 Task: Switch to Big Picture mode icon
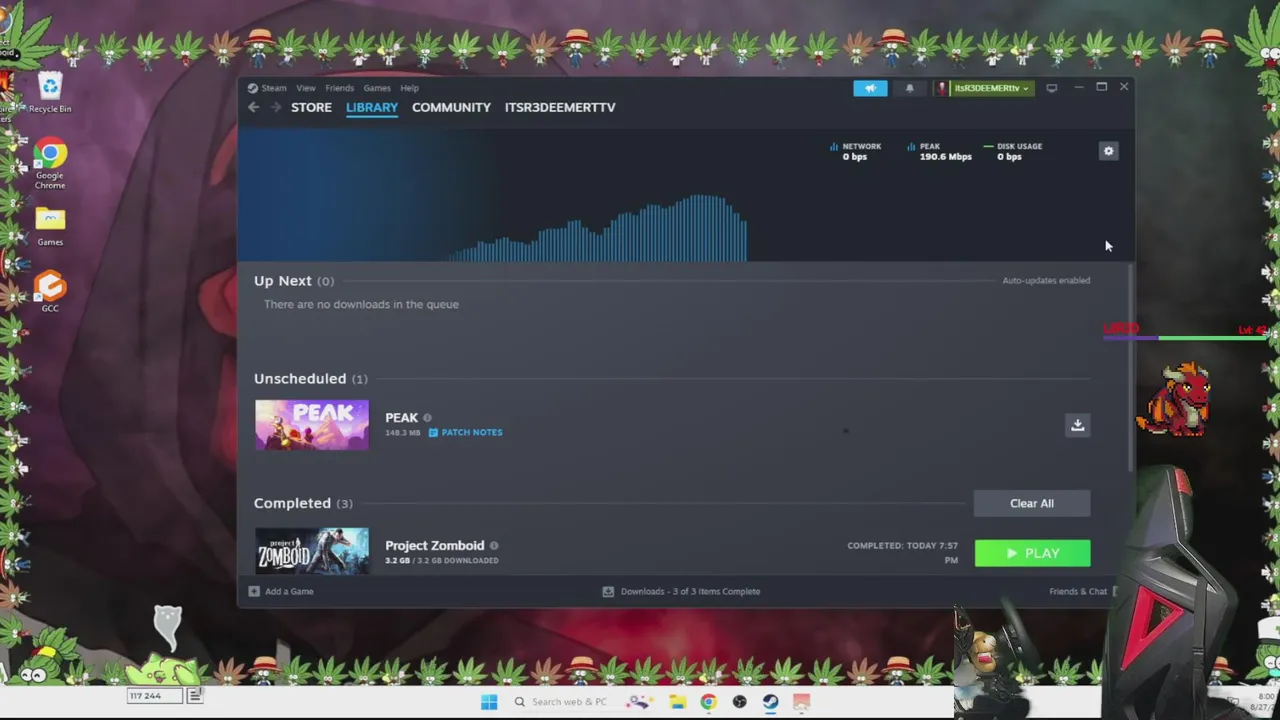pyautogui.click(x=1051, y=88)
